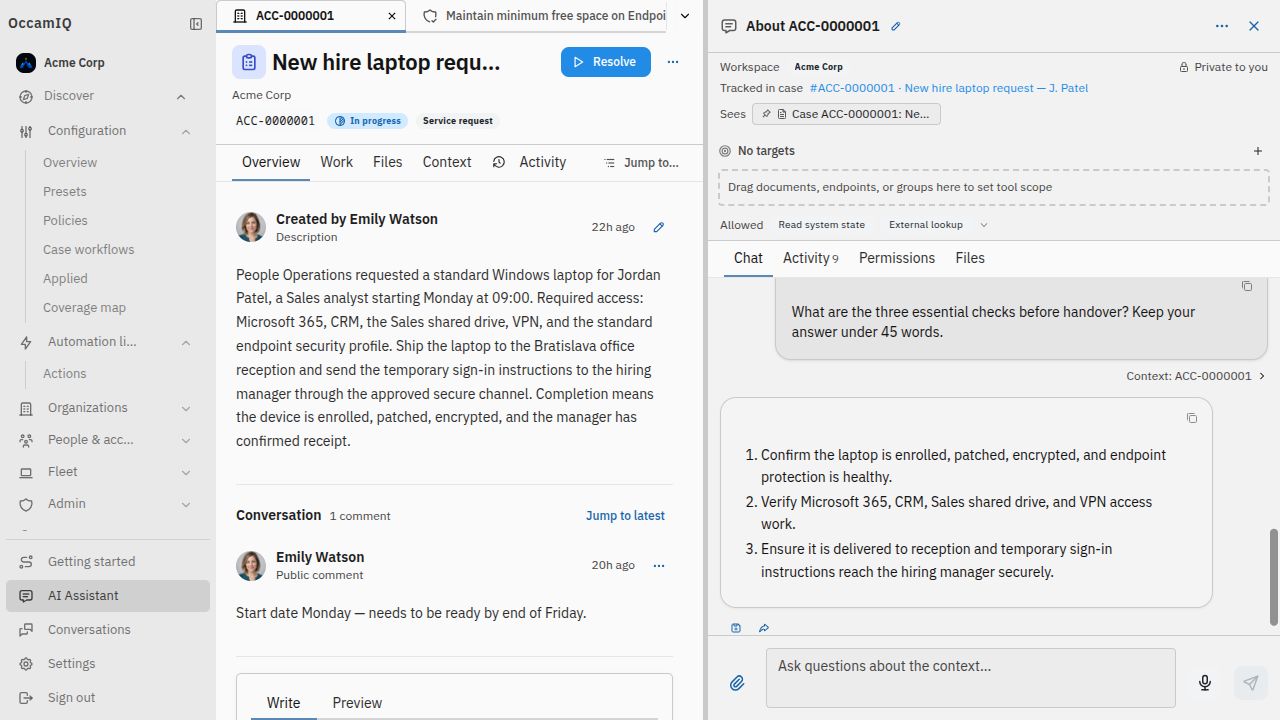The image size is (1280, 720).
Task: Expand the Allowed permissions chevron
Action: pyautogui.click(x=984, y=225)
